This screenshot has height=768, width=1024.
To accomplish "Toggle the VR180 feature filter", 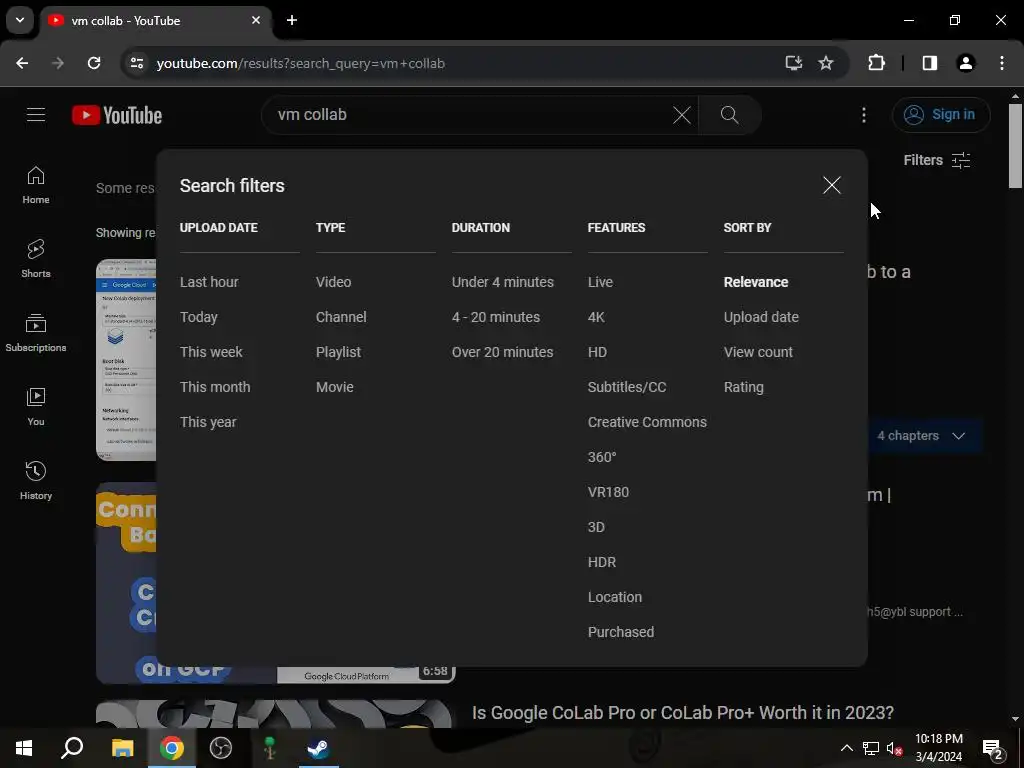I will [x=608, y=492].
